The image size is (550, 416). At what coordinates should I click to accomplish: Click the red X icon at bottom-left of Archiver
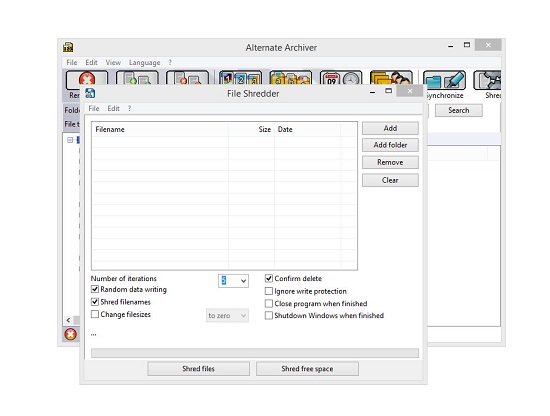click(x=71, y=334)
